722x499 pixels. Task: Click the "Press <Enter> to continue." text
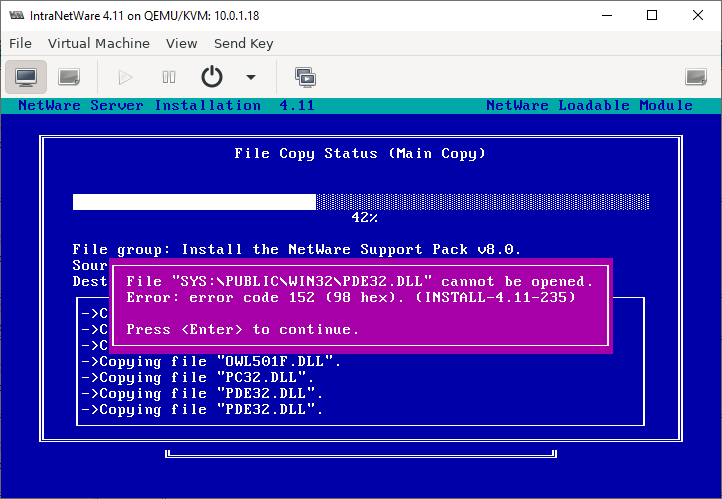(x=242, y=330)
